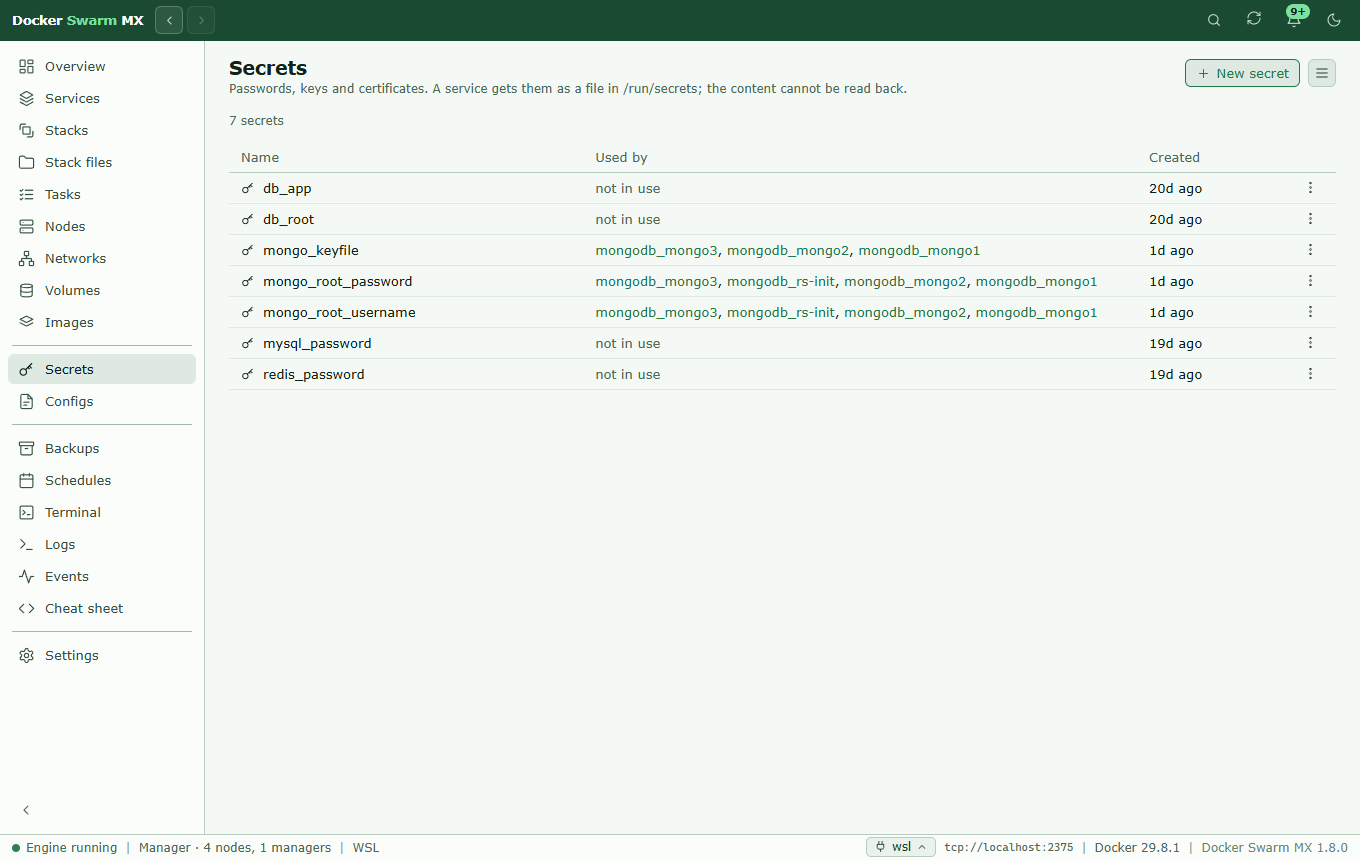Open Stack files in the sidebar
1360x860 pixels.
tap(102, 162)
